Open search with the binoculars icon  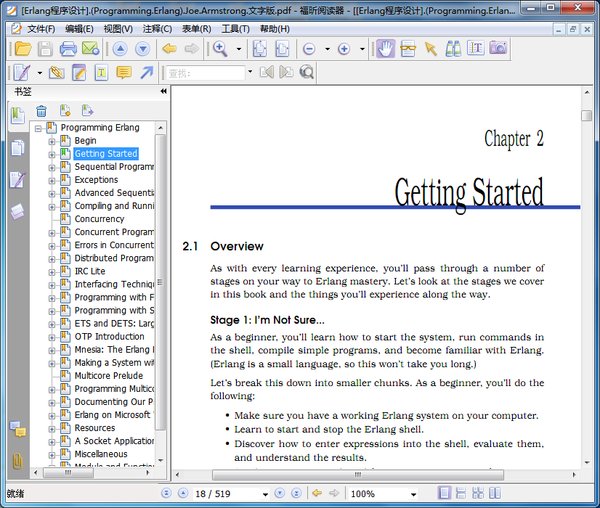[x=453, y=49]
